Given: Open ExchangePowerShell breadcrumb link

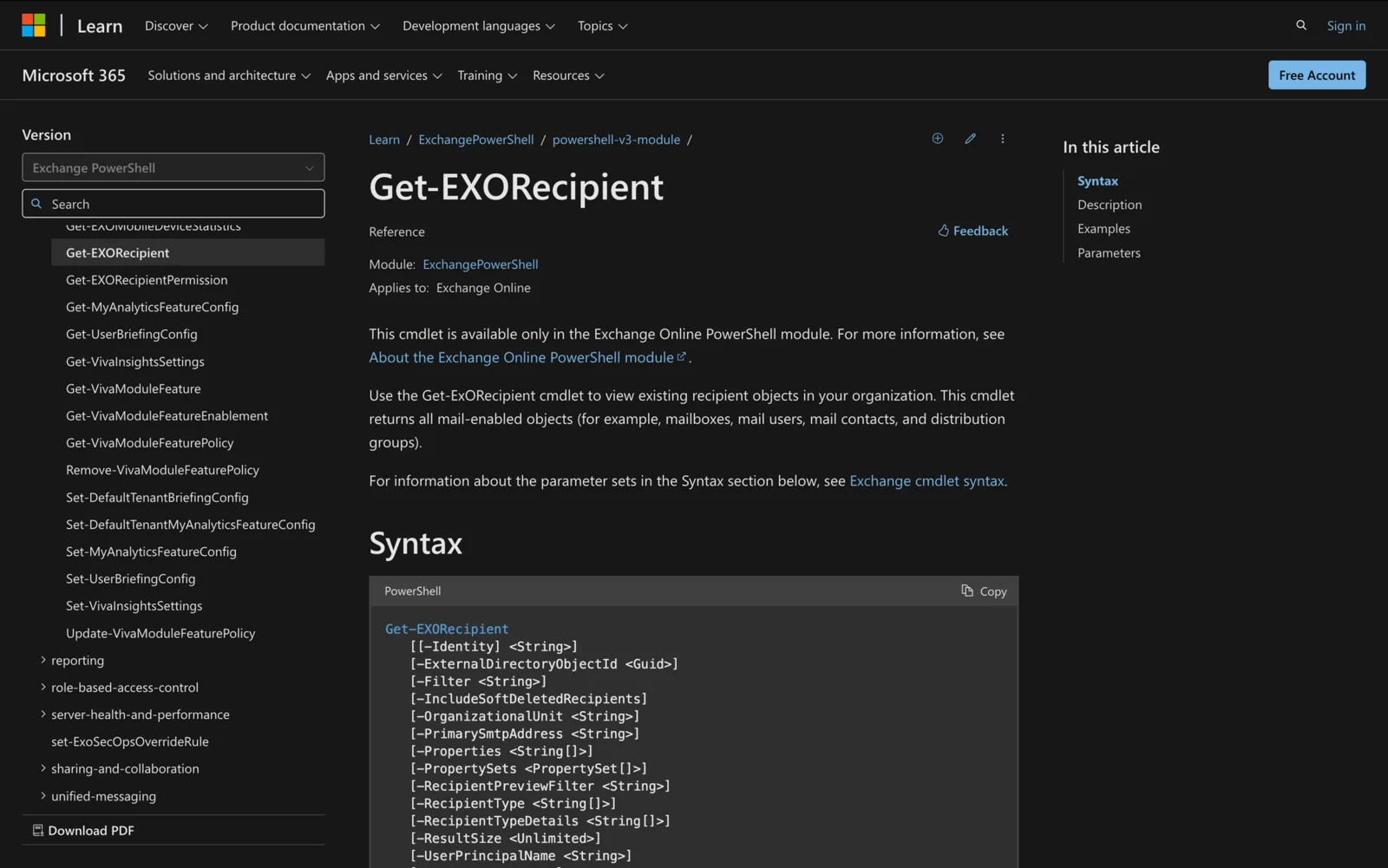Looking at the screenshot, I should pos(476,140).
